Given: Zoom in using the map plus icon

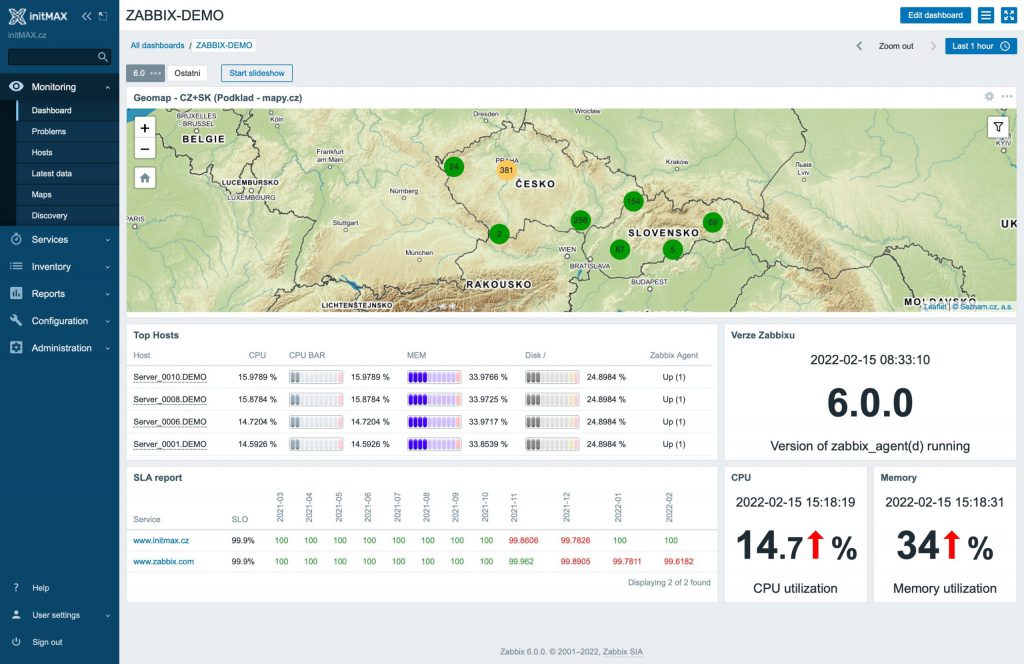Looking at the screenshot, I should 144,128.
